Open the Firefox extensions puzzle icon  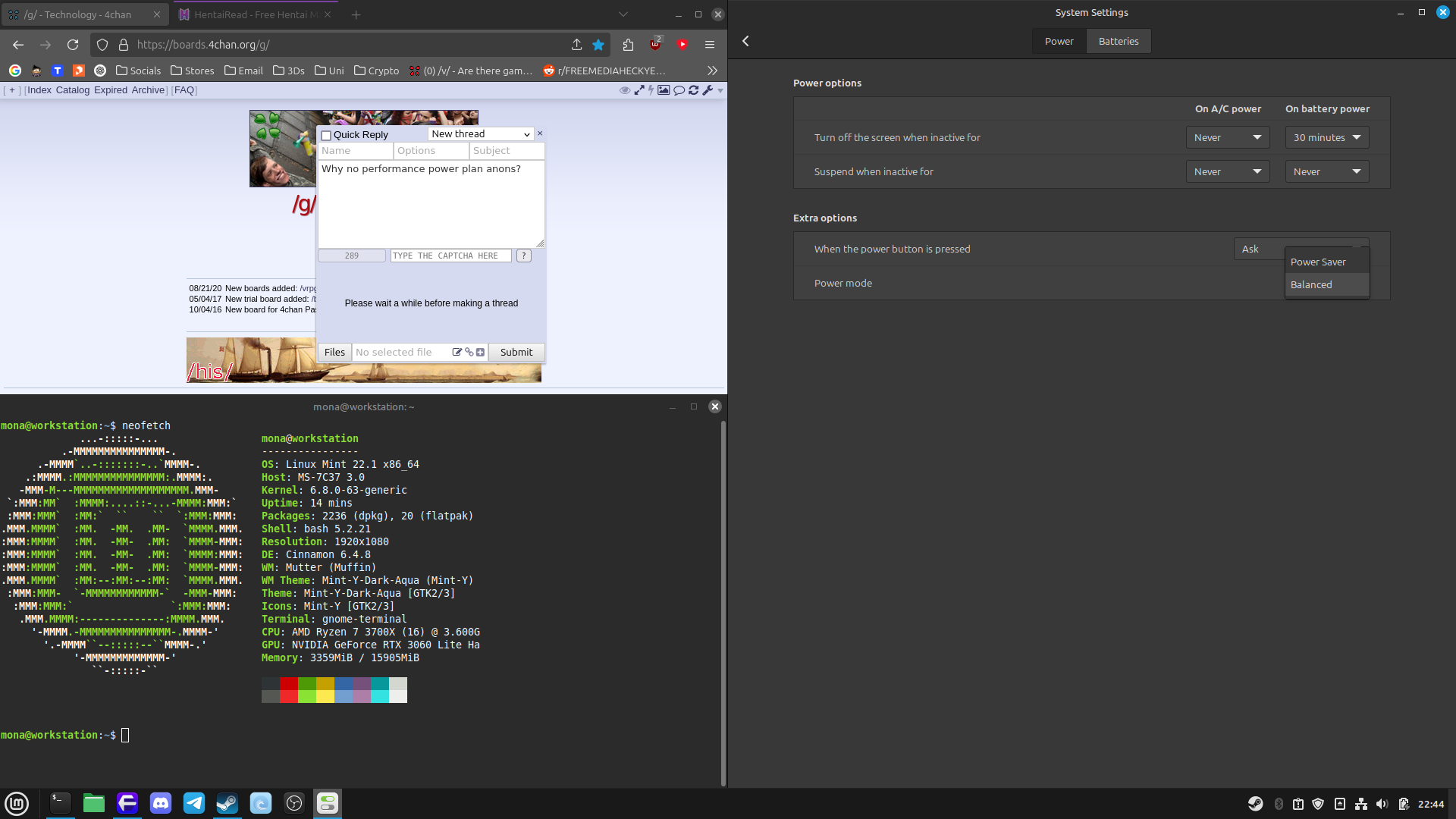tap(628, 45)
